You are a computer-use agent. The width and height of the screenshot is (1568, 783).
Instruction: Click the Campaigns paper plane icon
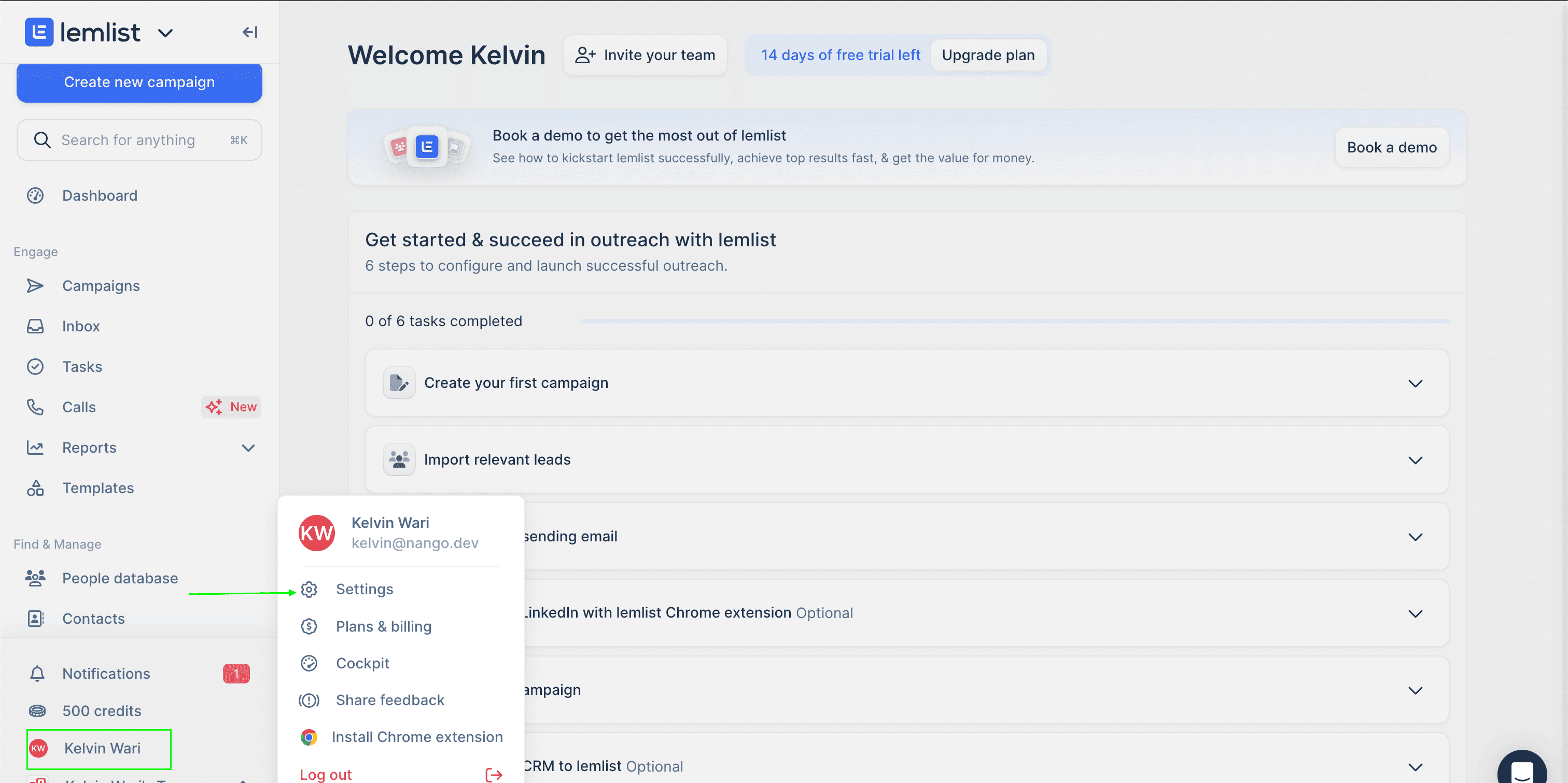35,286
